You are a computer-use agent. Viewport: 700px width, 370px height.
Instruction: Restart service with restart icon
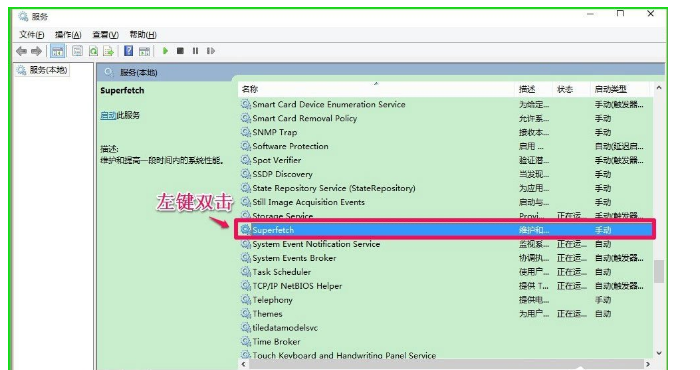[x=211, y=51]
